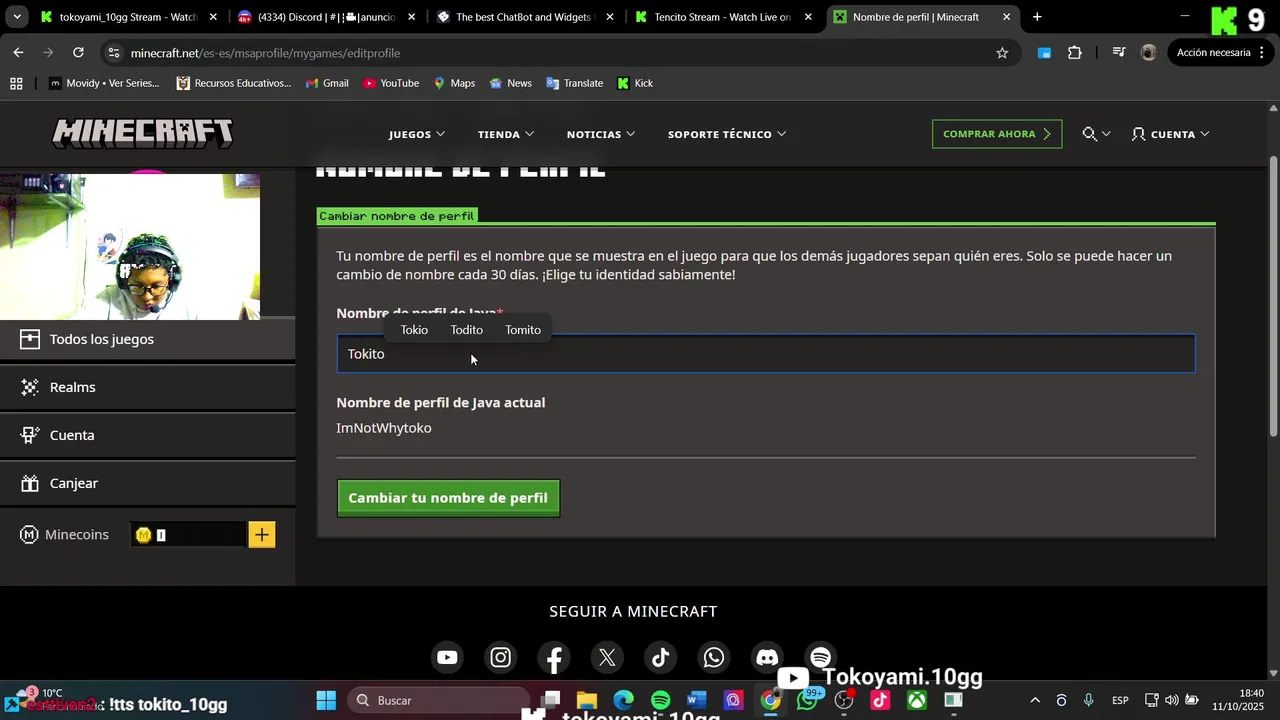Viewport: 1280px width, 720px height.
Task: Select Realms in the sidebar
Action: 147,387
